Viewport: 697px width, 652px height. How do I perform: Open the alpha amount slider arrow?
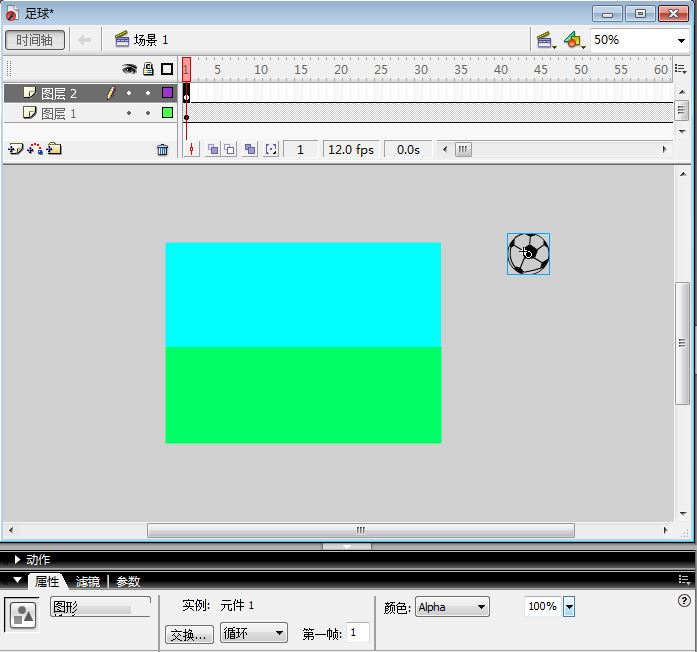tap(569, 607)
